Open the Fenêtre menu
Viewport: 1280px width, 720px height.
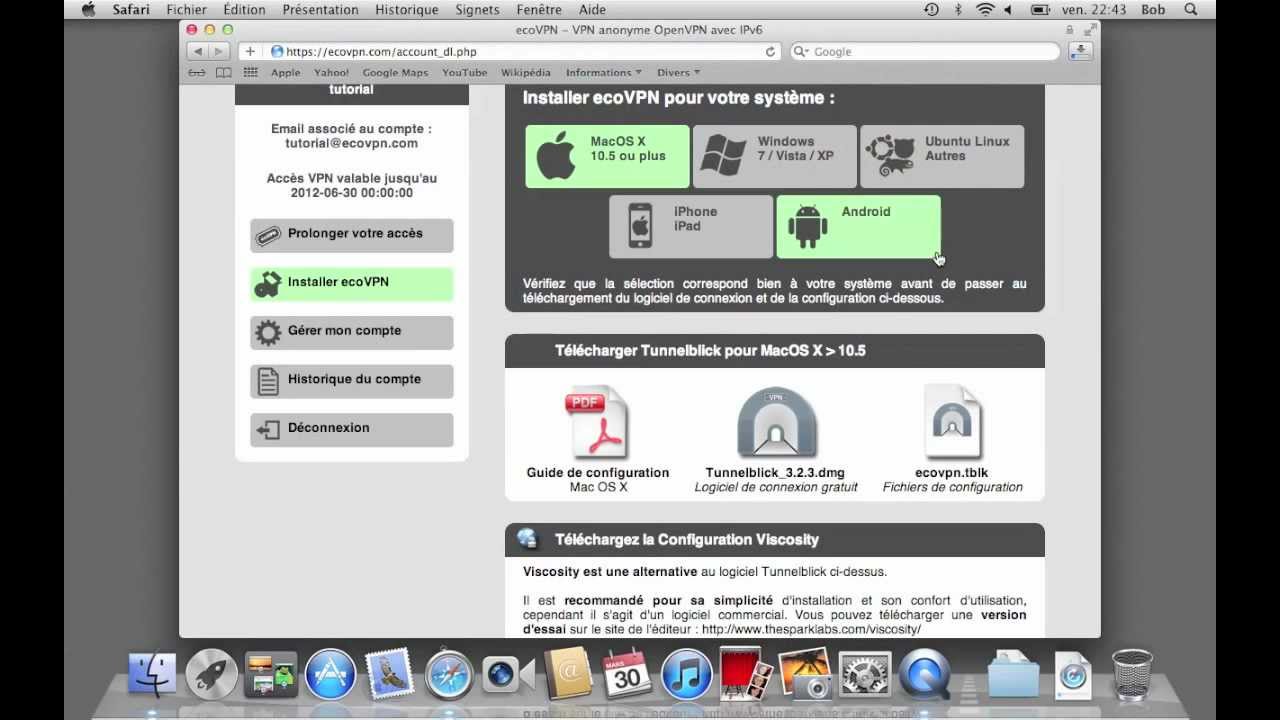(539, 9)
